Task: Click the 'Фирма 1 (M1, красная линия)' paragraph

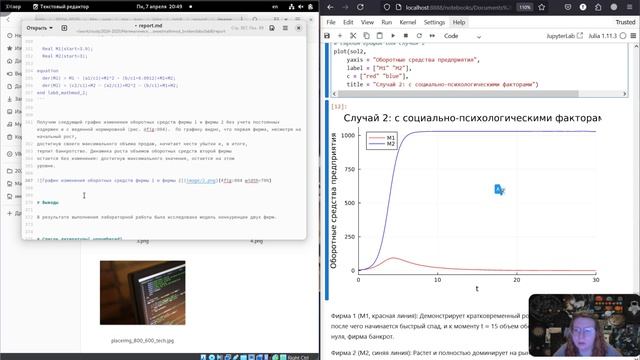Action: tap(430, 326)
